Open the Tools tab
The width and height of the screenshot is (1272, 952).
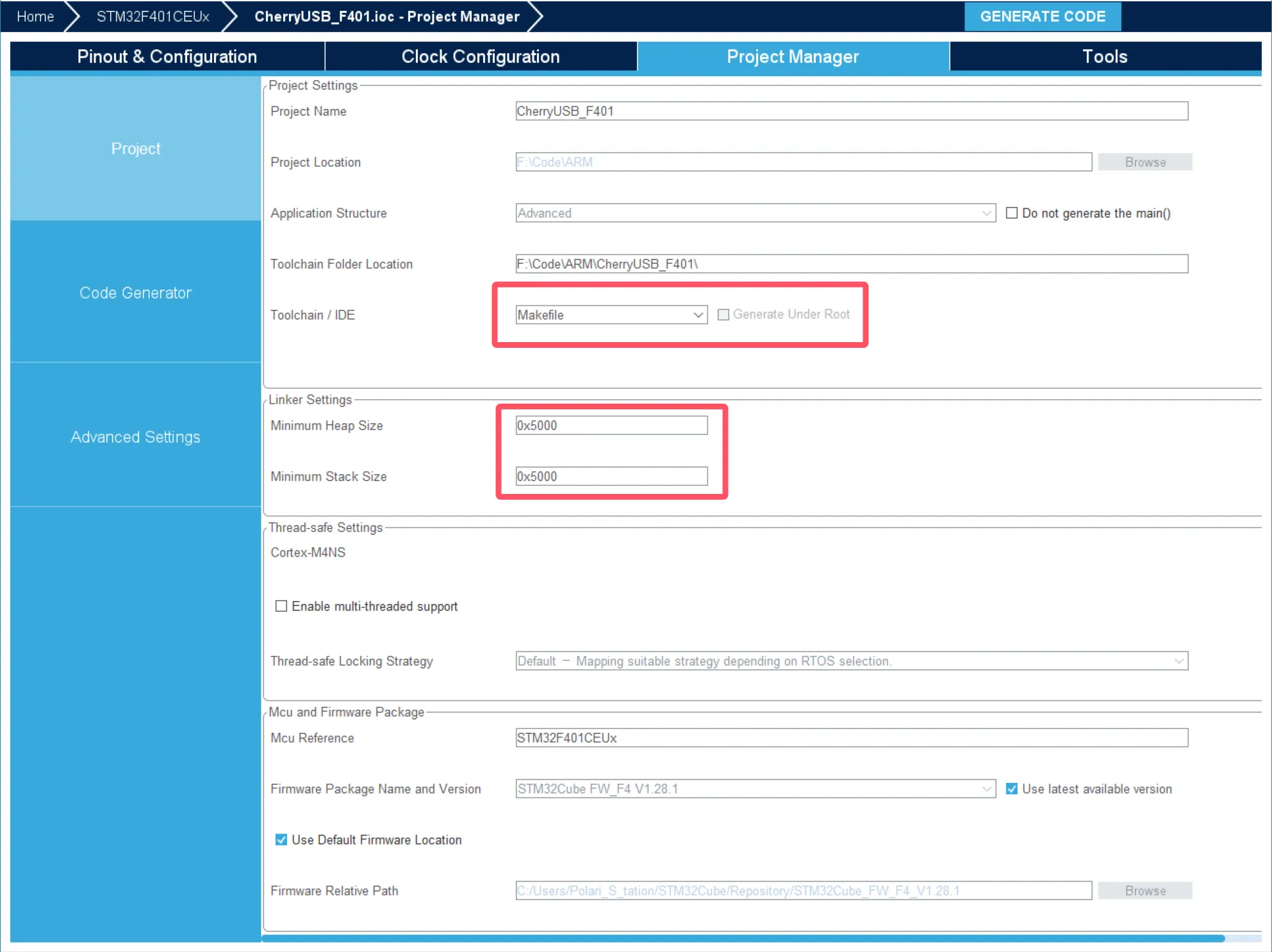point(1105,56)
